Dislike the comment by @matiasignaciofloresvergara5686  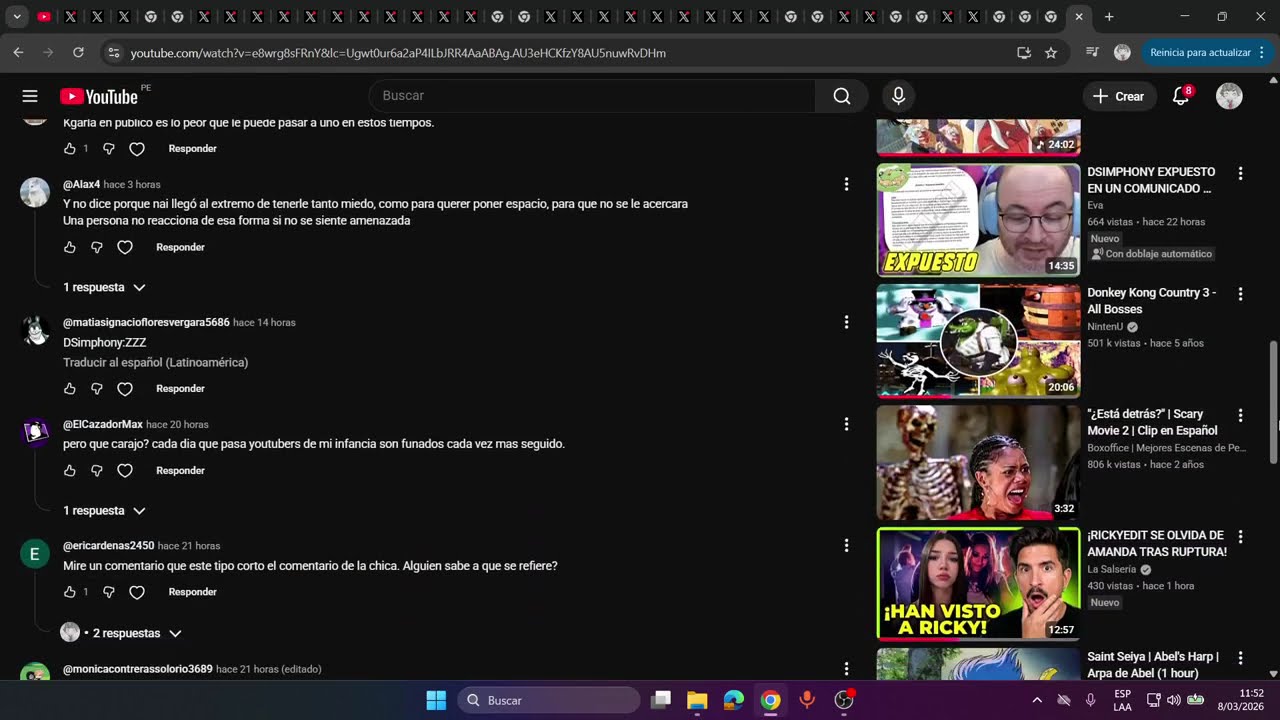pyautogui.click(x=97, y=388)
